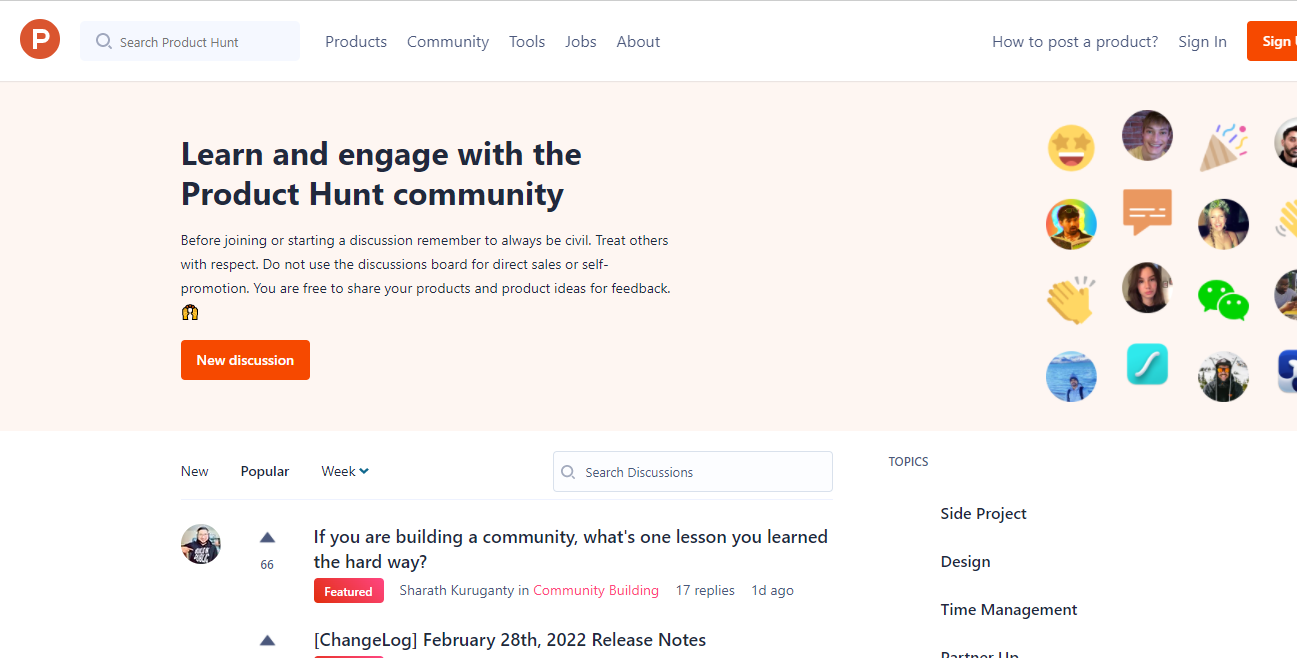Click the Product Hunt logo
The height and width of the screenshot is (658, 1297).
[39, 38]
